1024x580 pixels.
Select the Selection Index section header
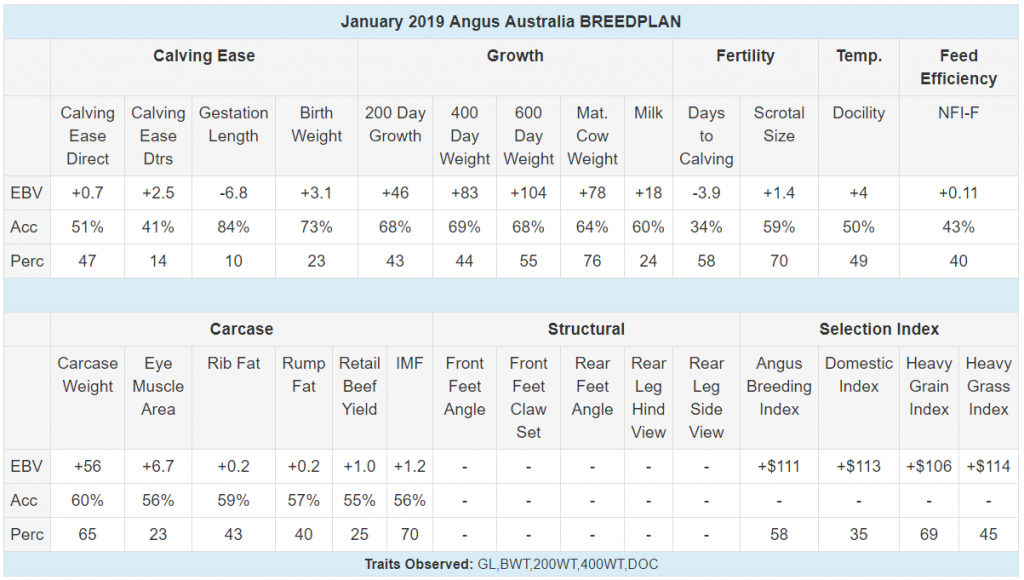pos(879,329)
